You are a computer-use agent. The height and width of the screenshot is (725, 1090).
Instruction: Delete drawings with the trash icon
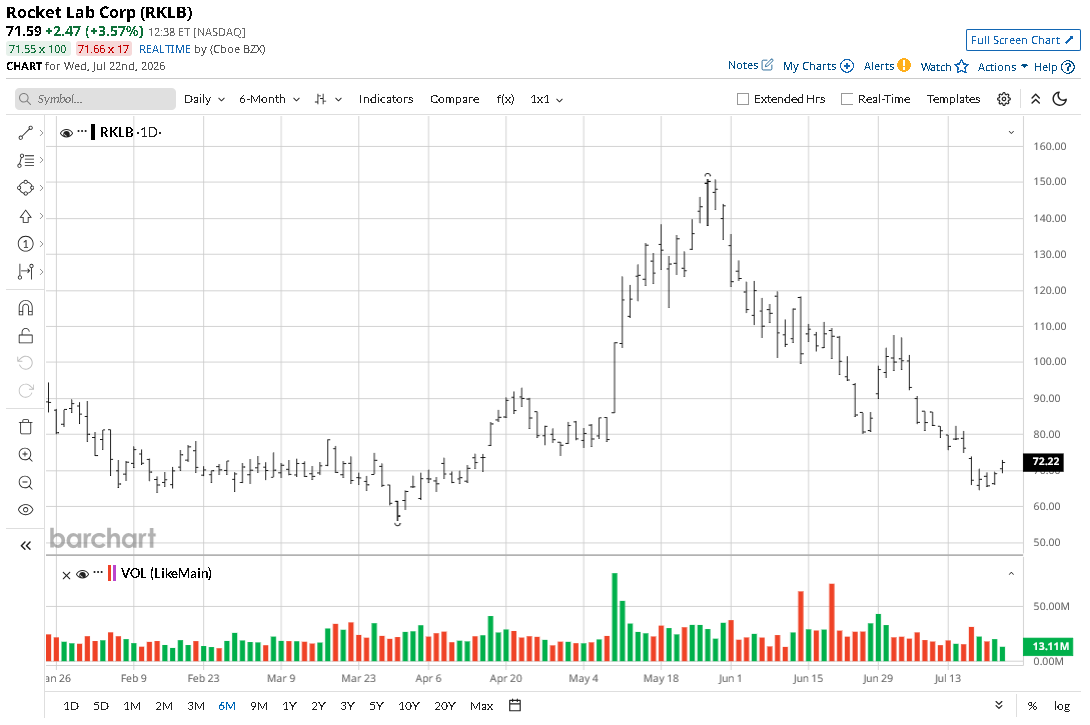25,427
